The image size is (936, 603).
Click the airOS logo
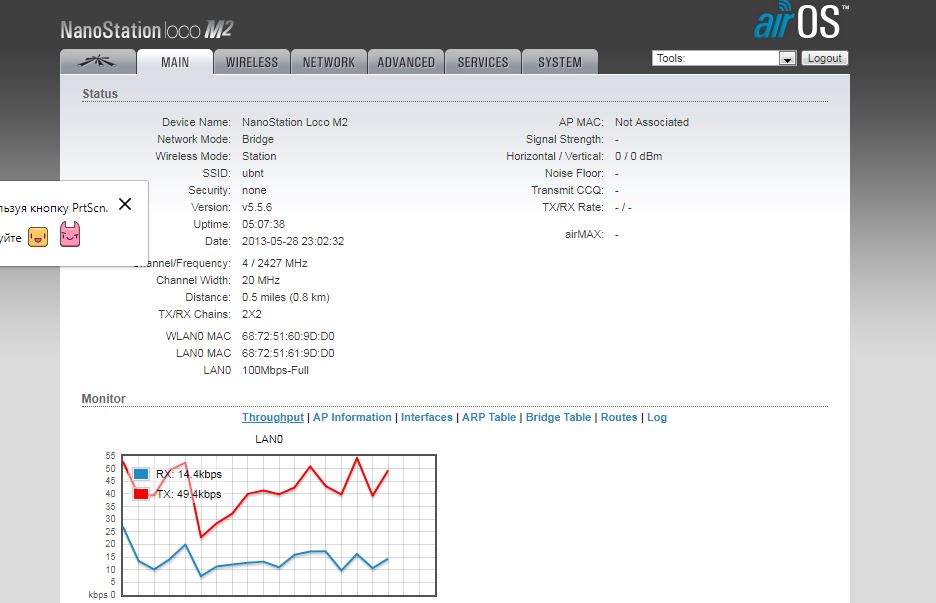tap(801, 21)
